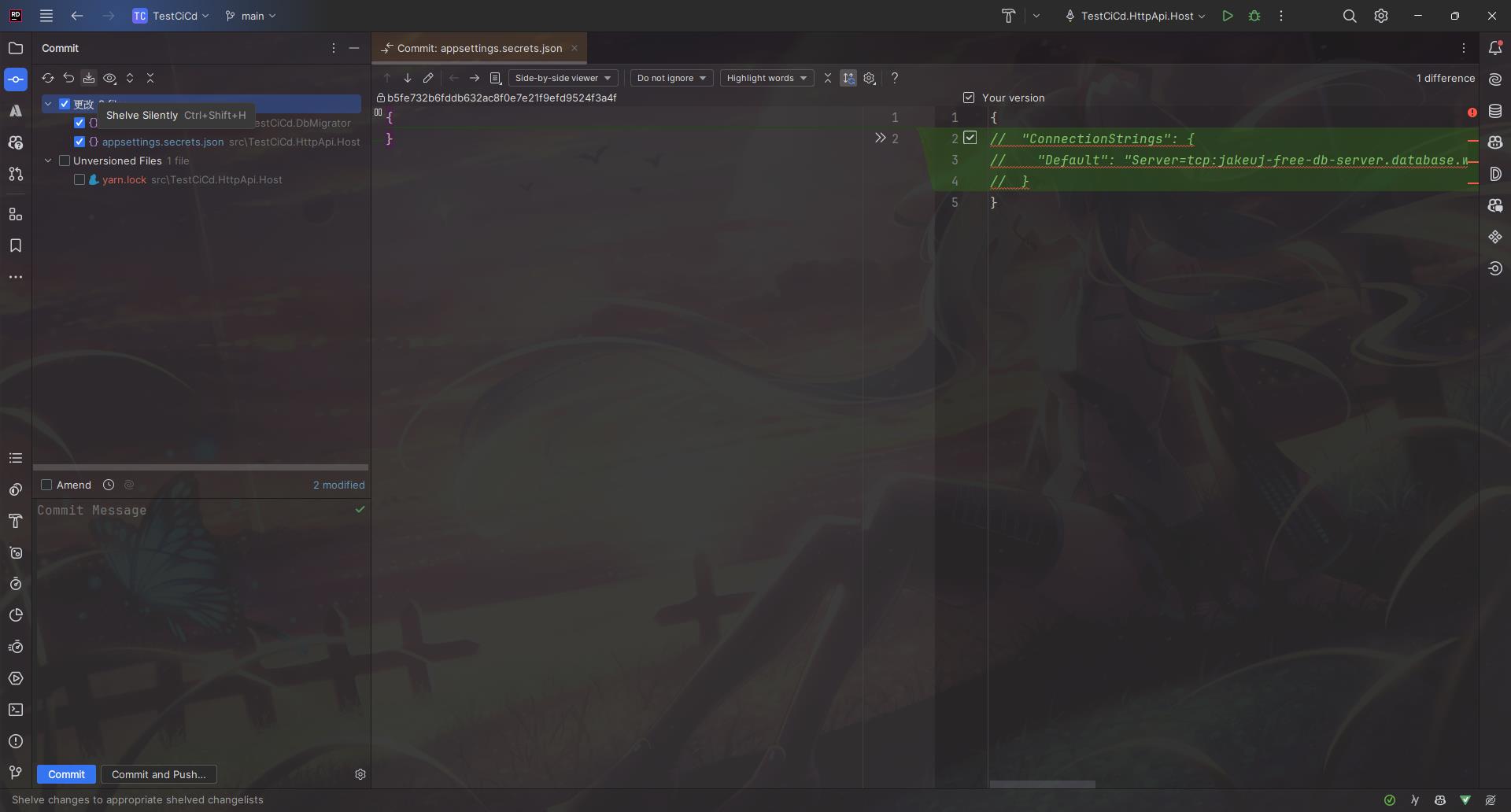Click the Rollback icon in Commit toolbar
1511x812 pixels.
pyautogui.click(x=68, y=78)
